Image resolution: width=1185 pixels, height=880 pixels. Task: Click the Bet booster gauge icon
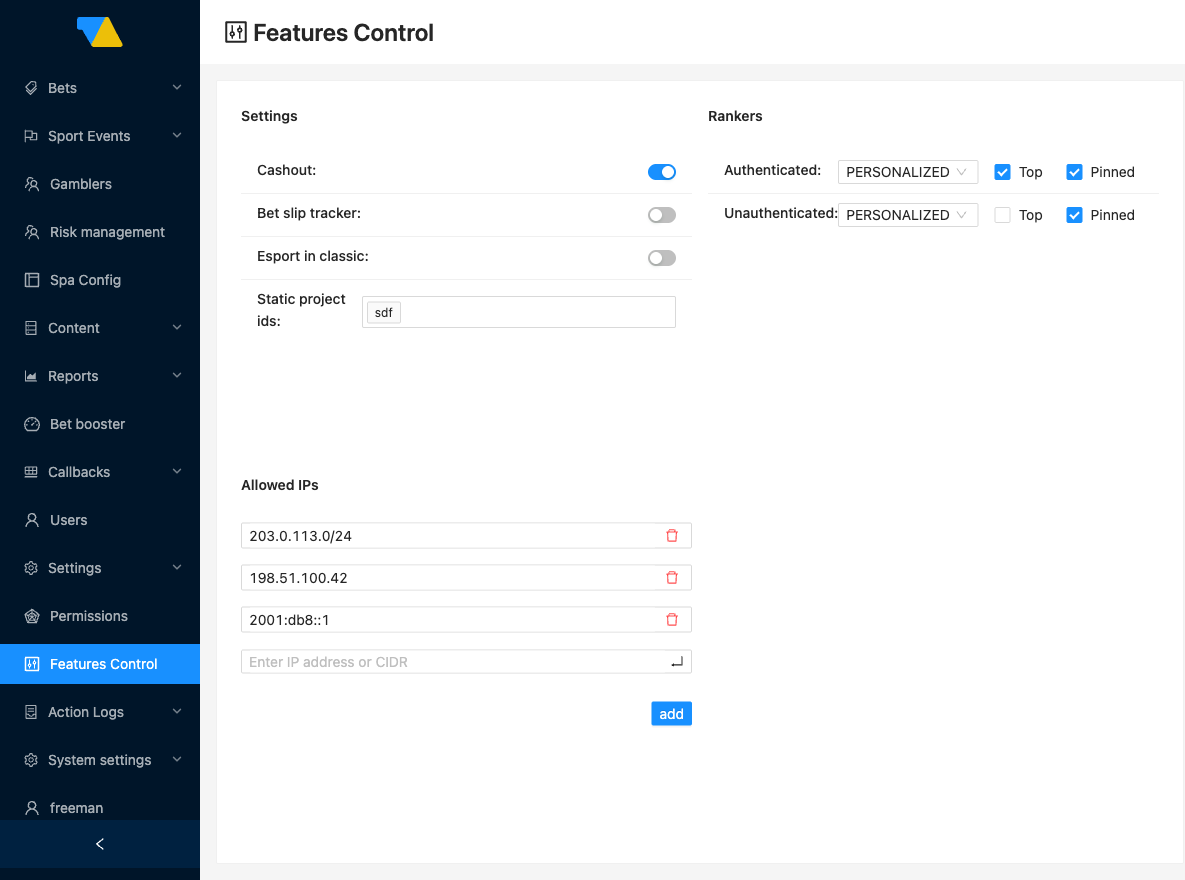(32, 424)
